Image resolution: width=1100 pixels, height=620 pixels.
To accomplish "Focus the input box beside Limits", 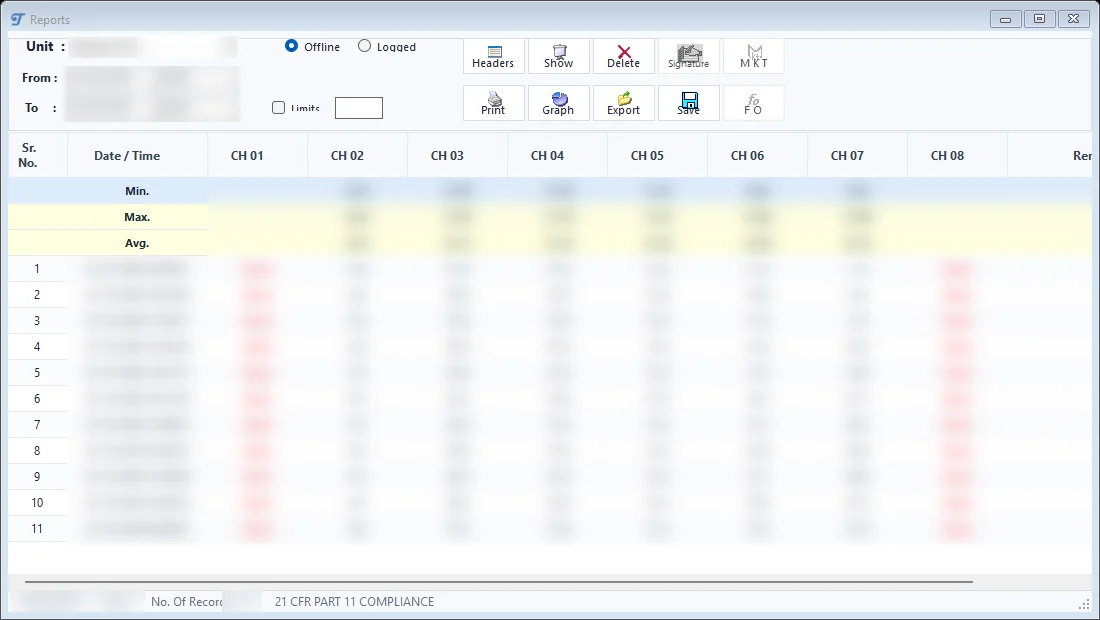I will point(358,108).
